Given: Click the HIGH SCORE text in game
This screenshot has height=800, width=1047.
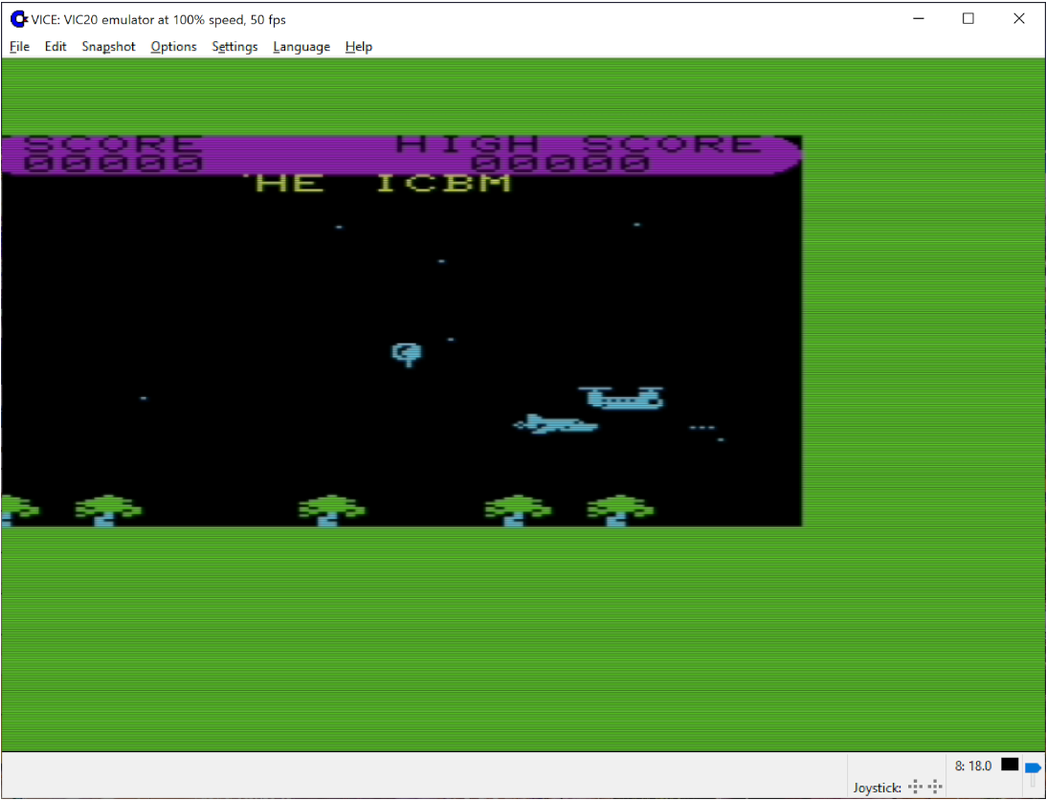Looking at the screenshot, I should (x=578, y=144).
